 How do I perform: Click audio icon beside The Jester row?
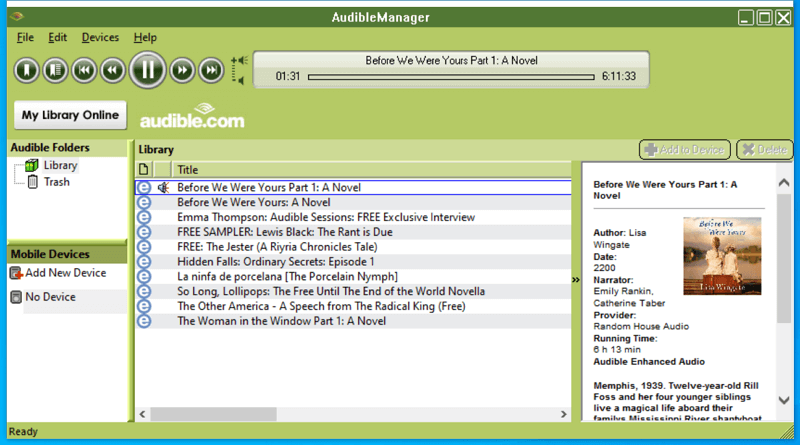click(144, 246)
